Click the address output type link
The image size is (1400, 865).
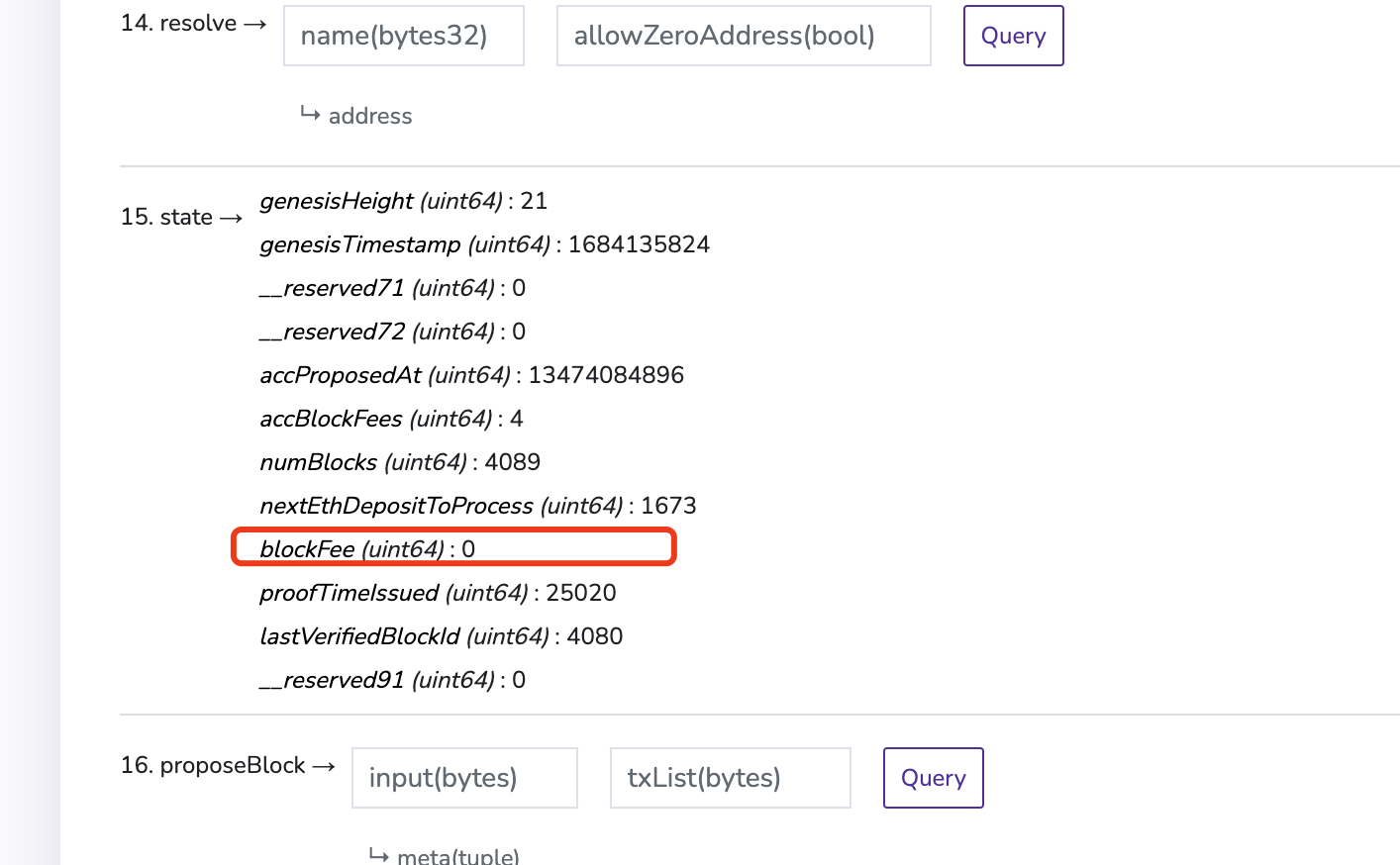coord(370,116)
